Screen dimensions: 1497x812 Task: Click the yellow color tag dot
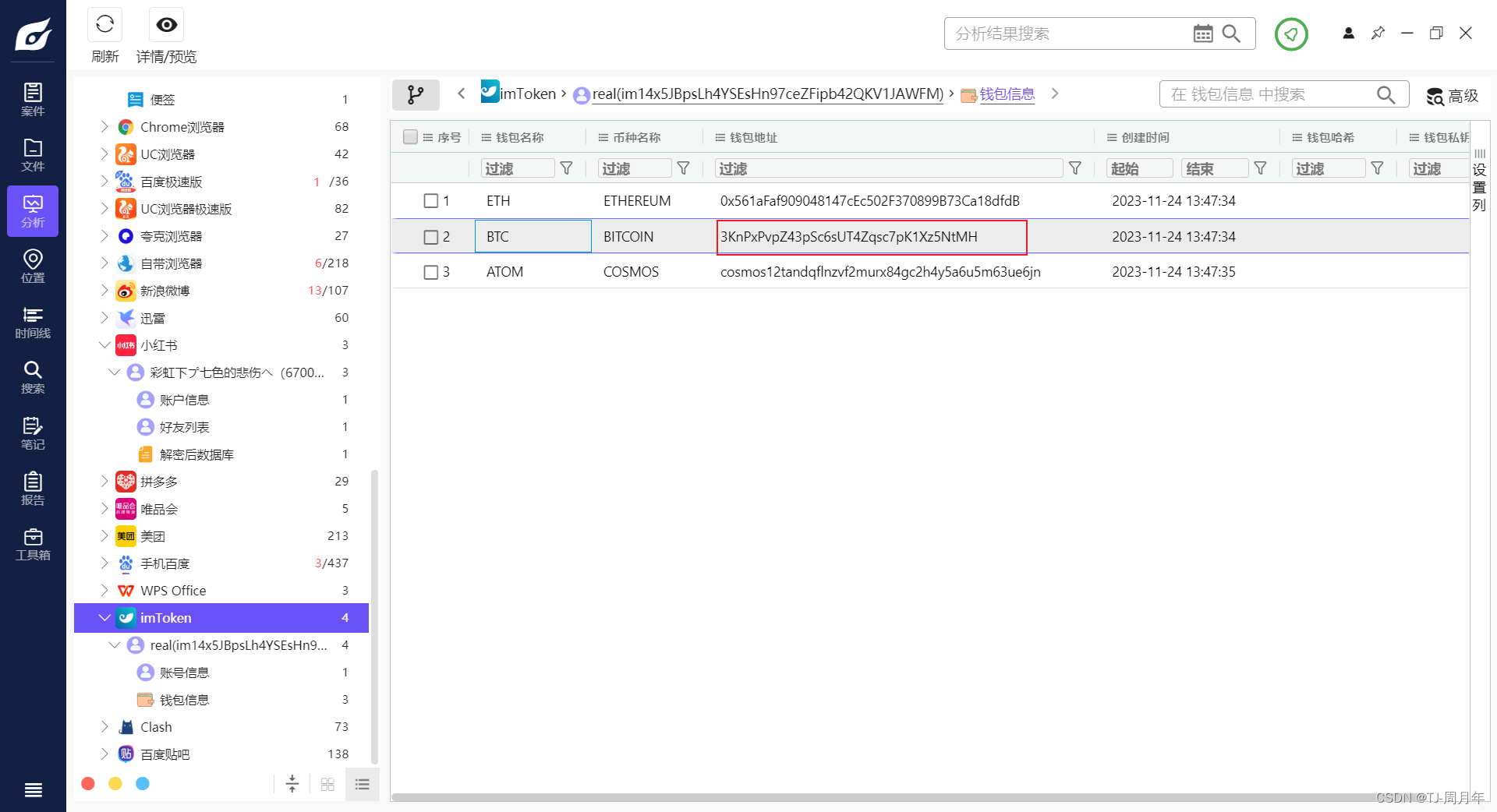click(115, 783)
